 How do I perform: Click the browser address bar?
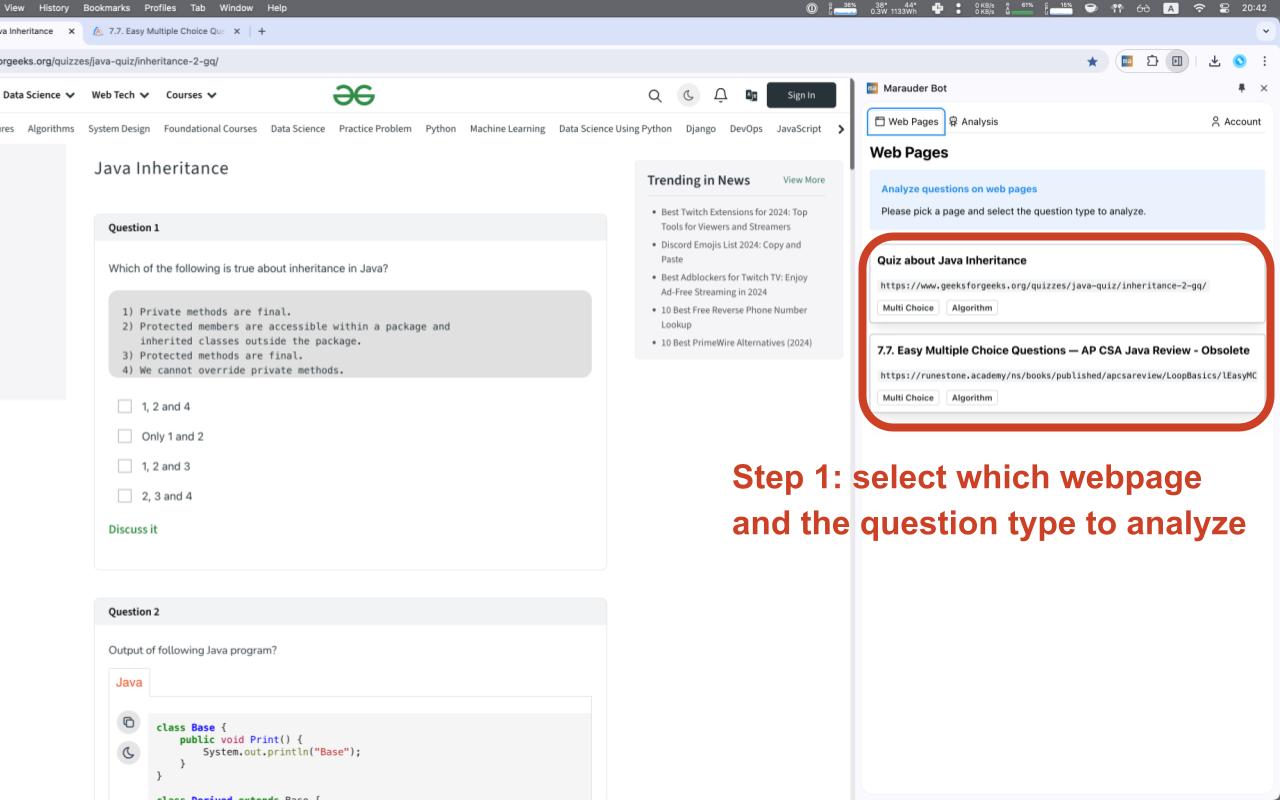pos(500,61)
